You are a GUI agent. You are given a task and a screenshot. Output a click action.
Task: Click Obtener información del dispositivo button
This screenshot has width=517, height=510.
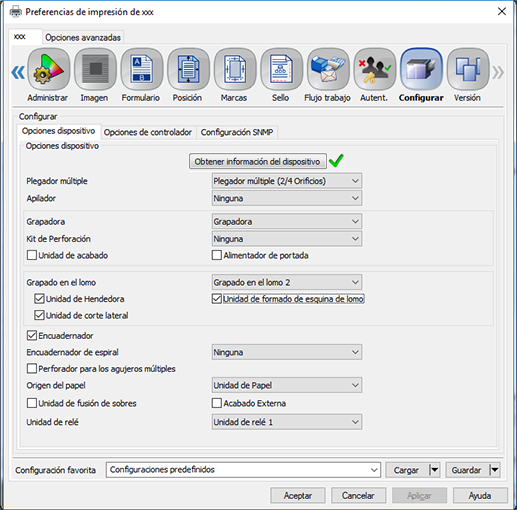[257, 161]
